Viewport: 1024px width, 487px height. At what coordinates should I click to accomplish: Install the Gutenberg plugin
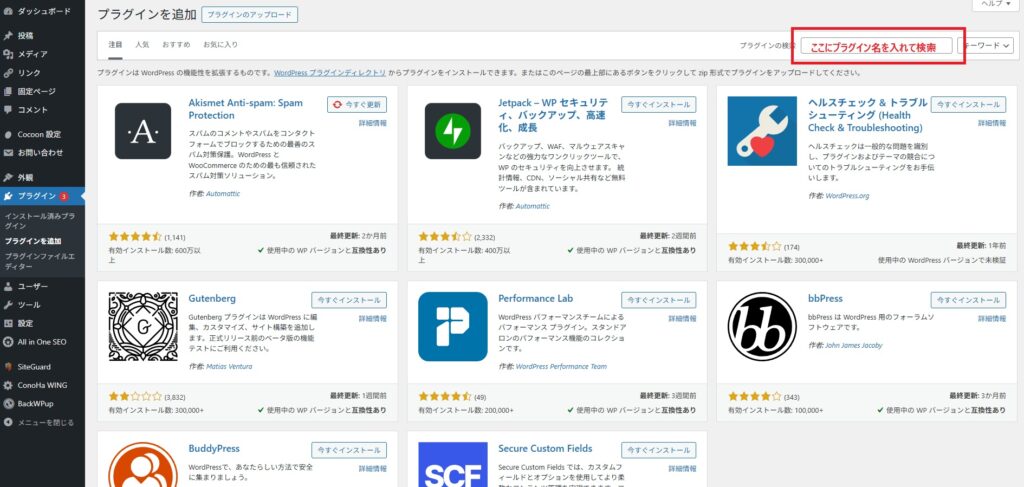pyautogui.click(x=349, y=300)
